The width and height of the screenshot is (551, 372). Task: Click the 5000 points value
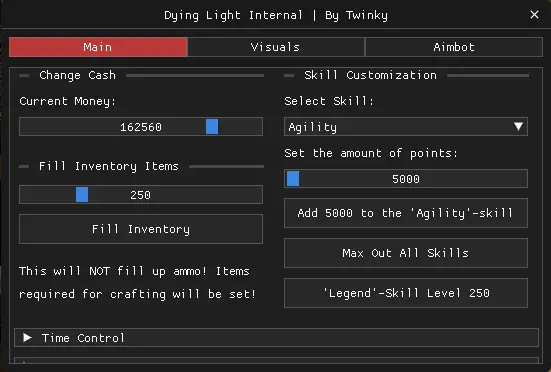(406, 179)
